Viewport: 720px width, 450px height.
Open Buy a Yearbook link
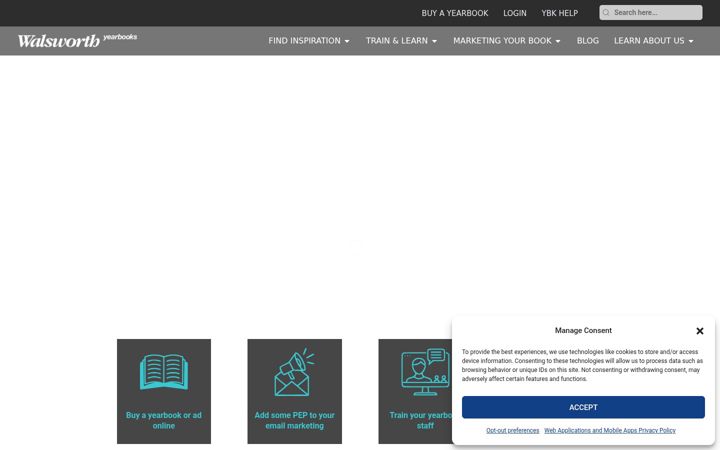tap(455, 13)
